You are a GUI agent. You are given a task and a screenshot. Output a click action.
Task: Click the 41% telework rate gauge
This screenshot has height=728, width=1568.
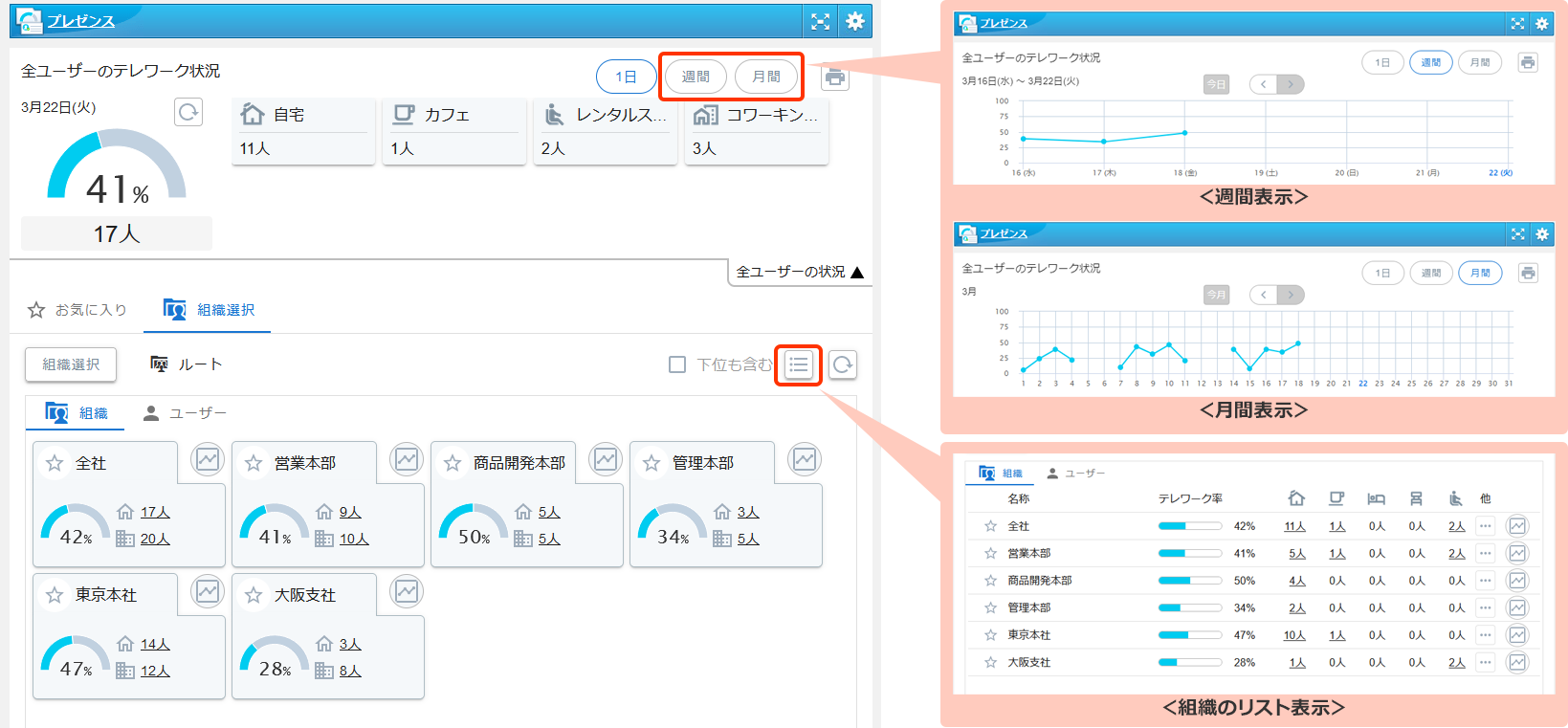click(x=117, y=167)
